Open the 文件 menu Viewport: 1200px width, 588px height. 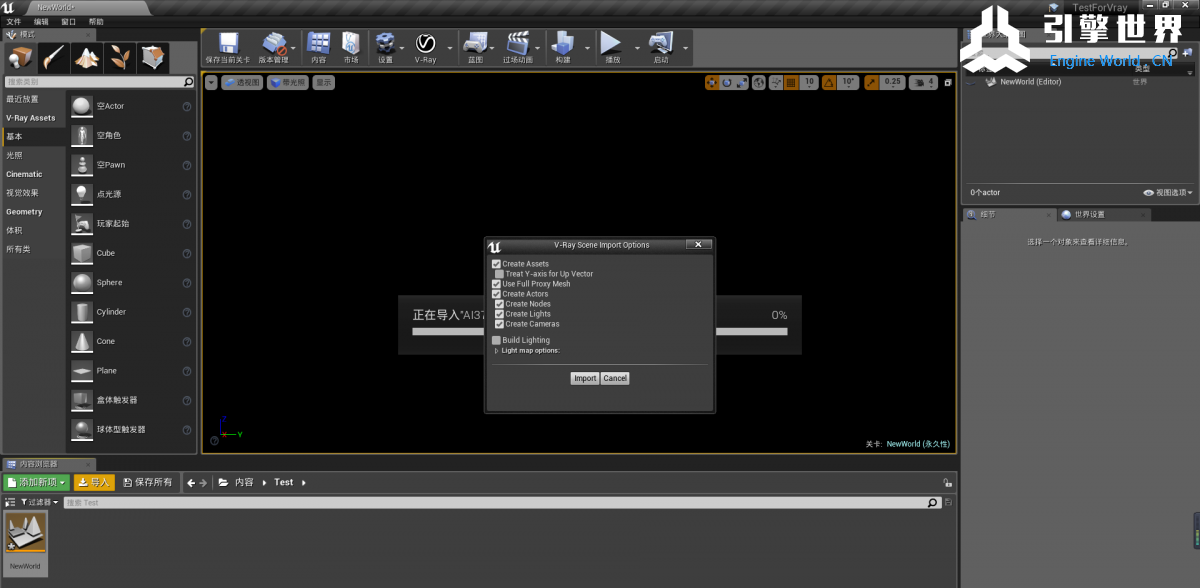point(14,21)
